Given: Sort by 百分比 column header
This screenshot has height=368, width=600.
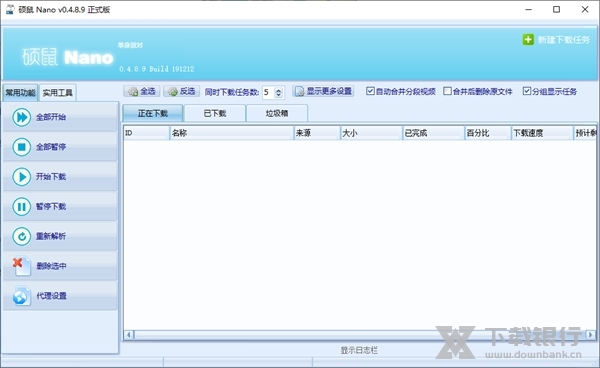Looking at the screenshot, I should pos(488,133).
